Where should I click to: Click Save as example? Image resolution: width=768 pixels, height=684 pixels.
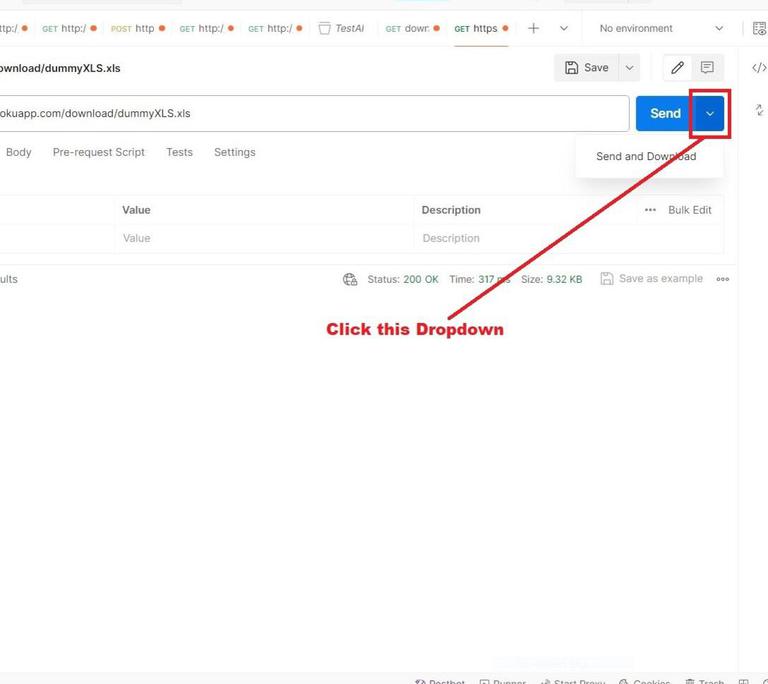651,279
